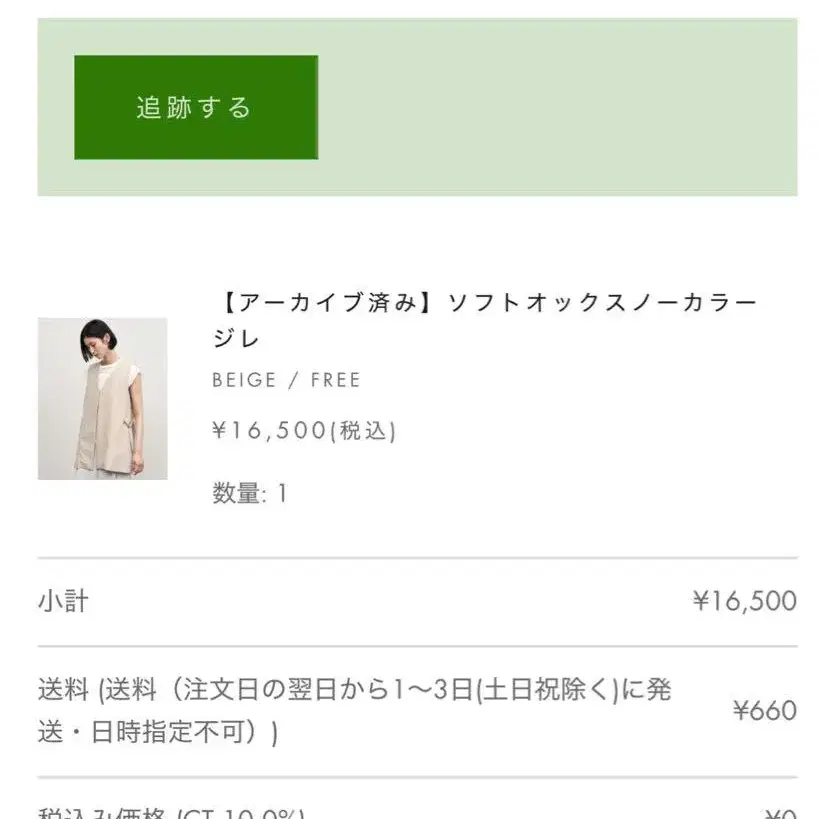Open the ソフトオックスノーカラージレ product title link
Viewport: 819px width, 819px height.
pyautogui.click(x=485, y=320)
